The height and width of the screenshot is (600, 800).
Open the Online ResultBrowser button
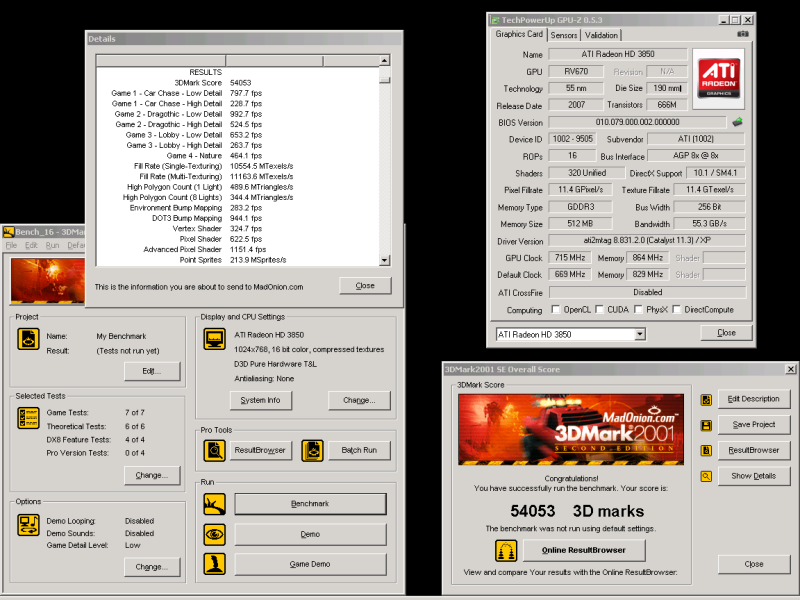coord(584,551)
